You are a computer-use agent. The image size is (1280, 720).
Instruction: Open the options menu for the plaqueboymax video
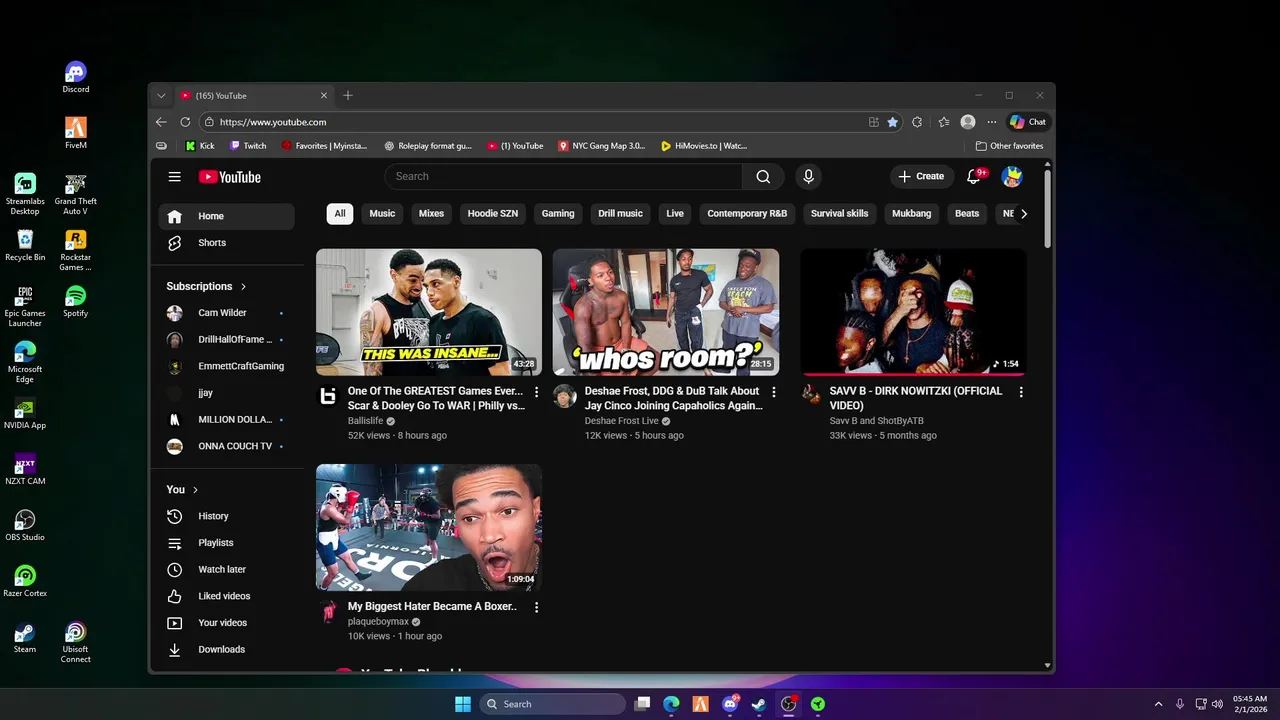pyautogui.click(x=536, y=607)
